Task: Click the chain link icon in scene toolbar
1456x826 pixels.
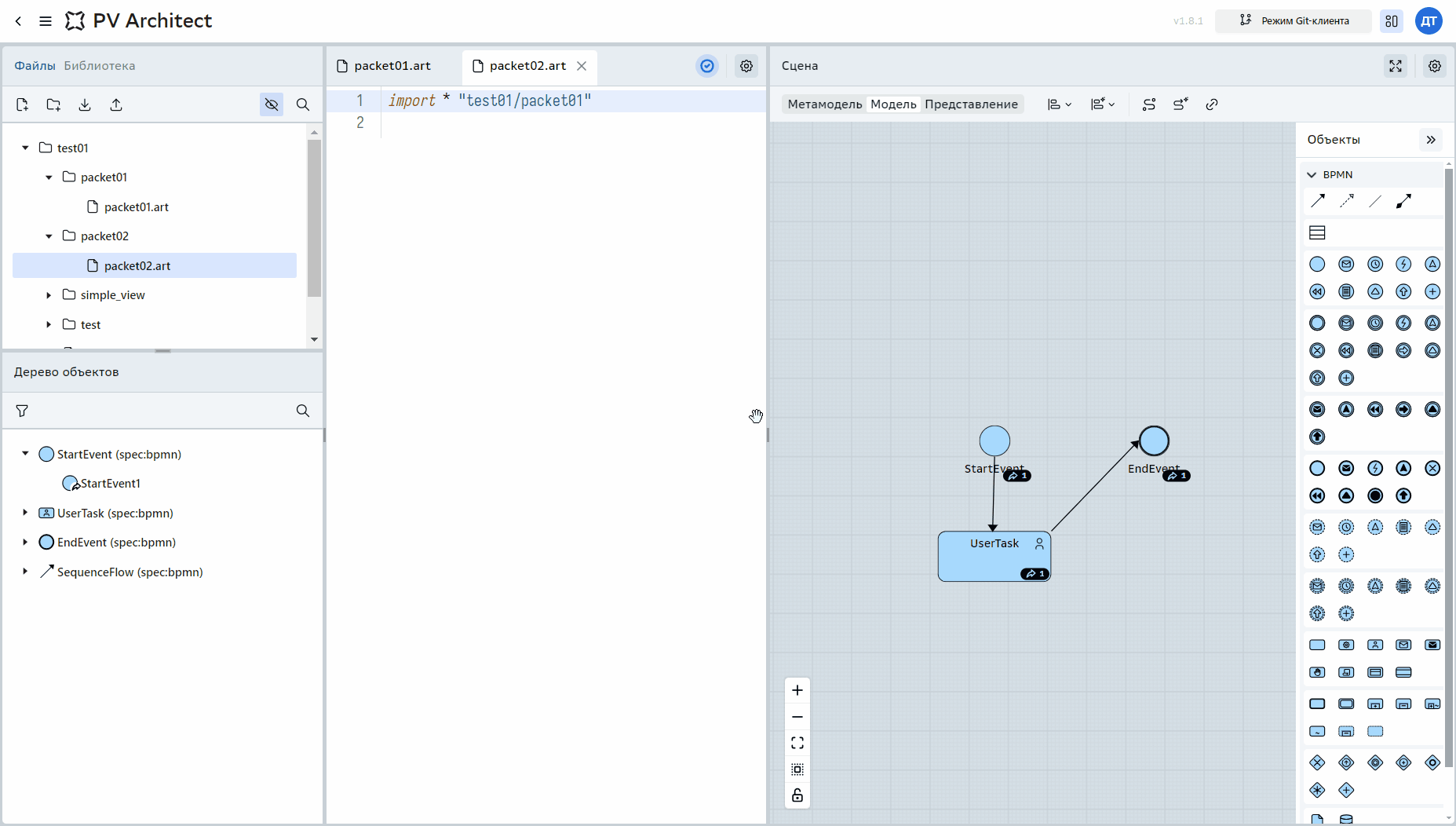Action: (1212, 104)
